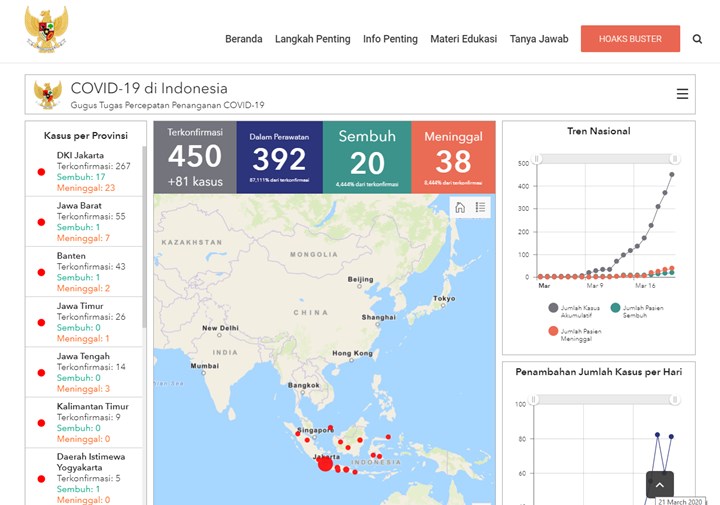Click the red dot beside Jawa Tengah
Image resolution: width=720 pixels, height=505 pixels.
tap(41, 373)
